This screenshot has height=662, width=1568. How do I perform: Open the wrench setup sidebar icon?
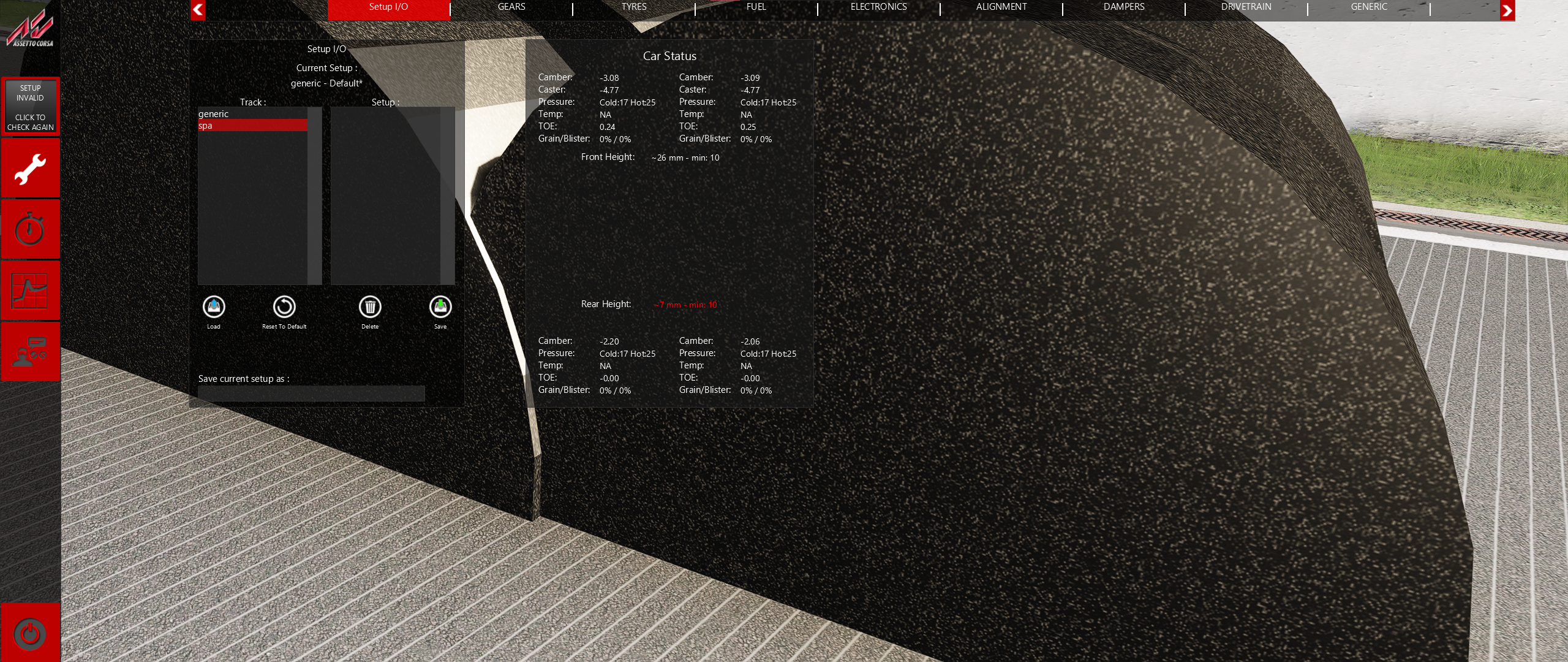(x=30, y=169)
